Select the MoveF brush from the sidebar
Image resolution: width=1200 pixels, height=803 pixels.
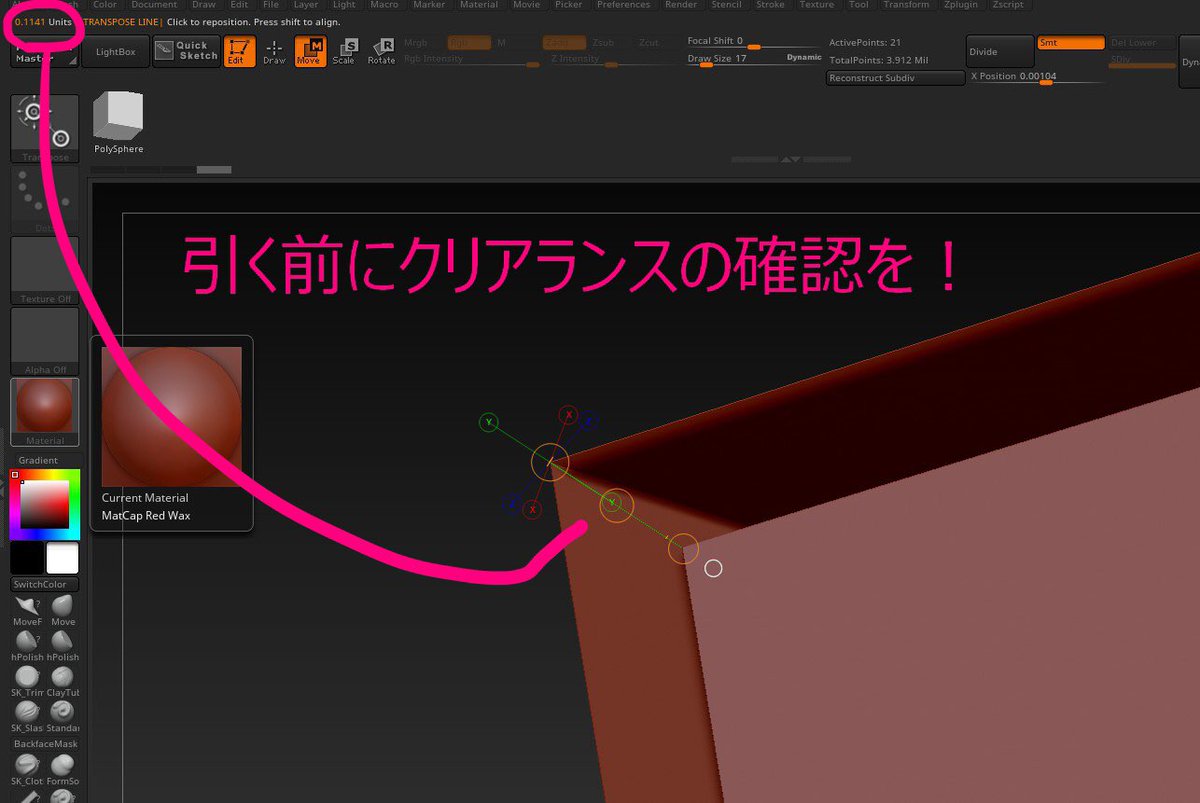pos(26,605)
